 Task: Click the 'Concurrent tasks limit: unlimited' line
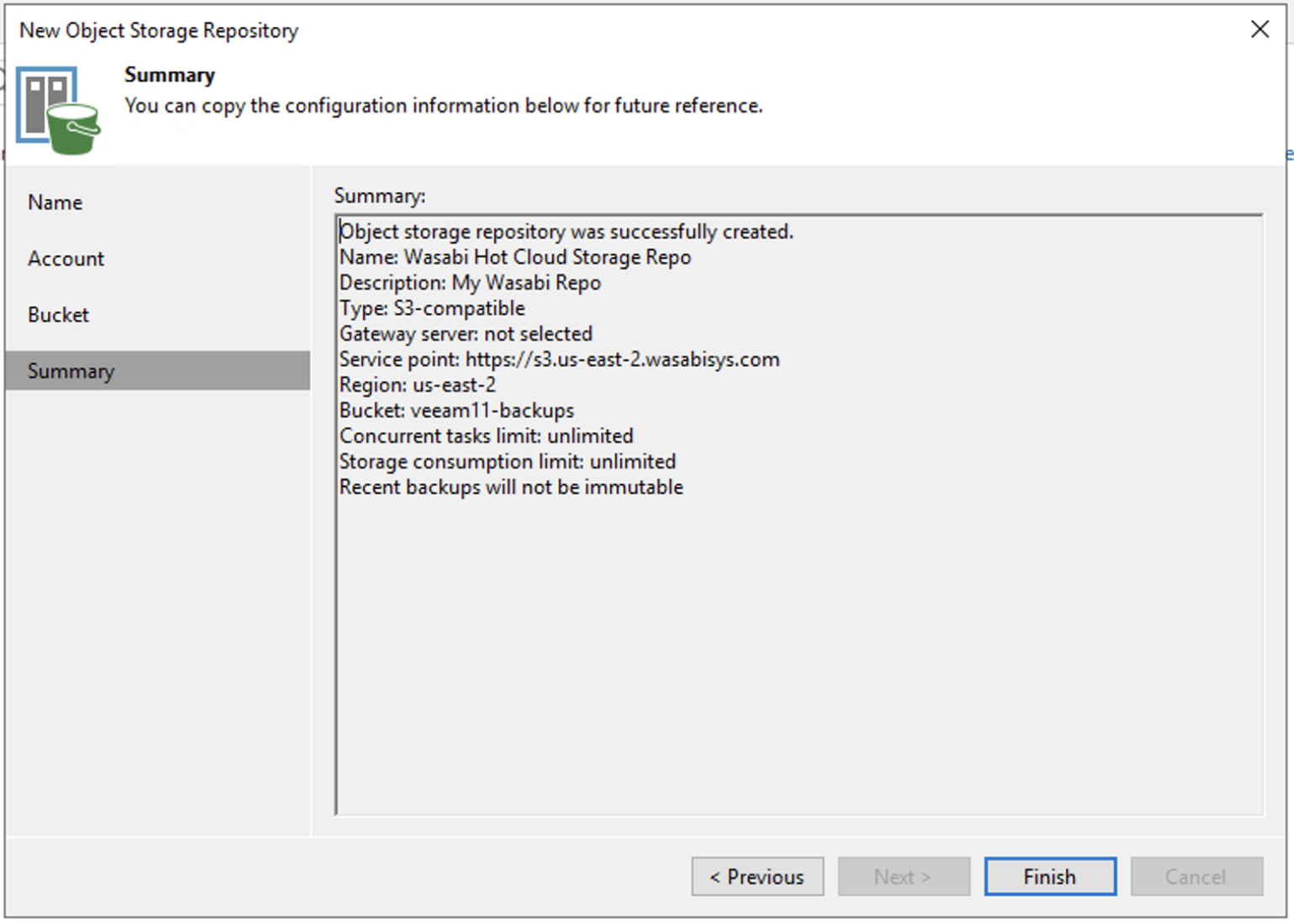(487, 436)
